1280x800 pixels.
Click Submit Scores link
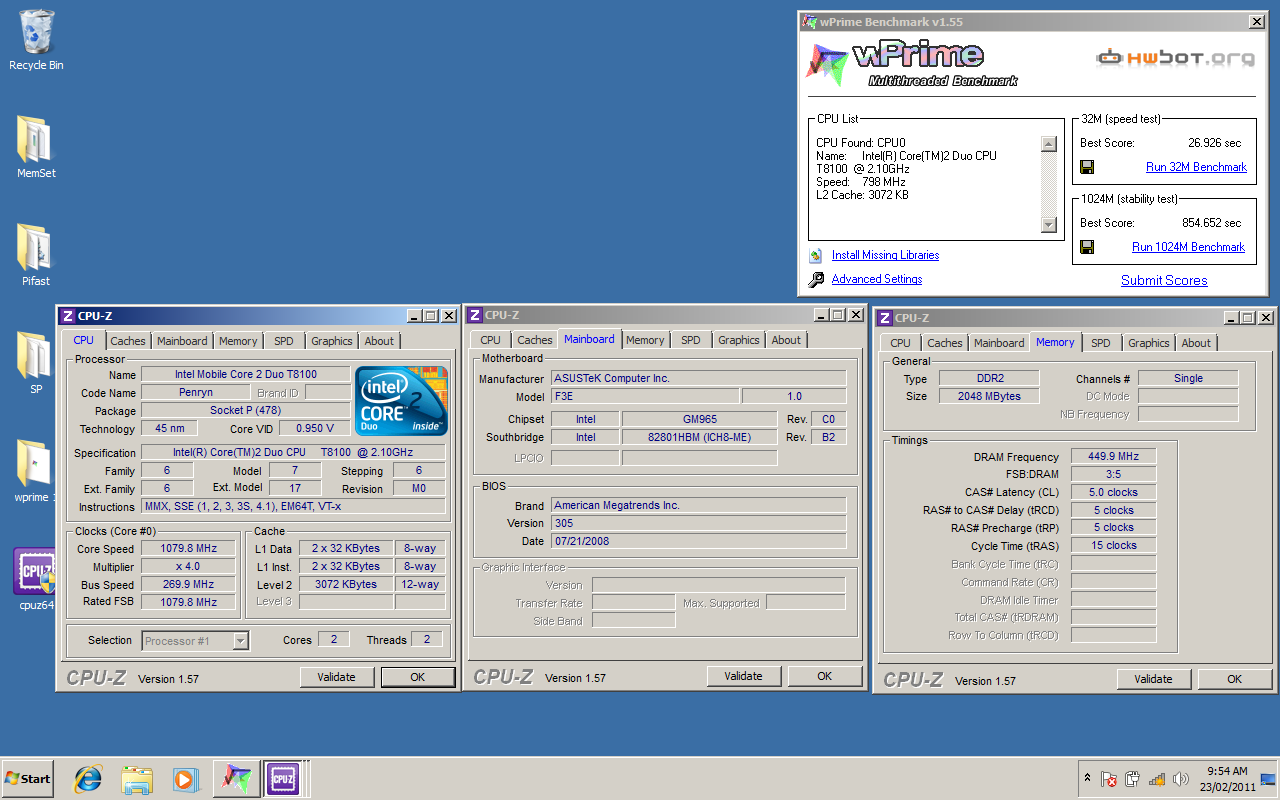(x=1164, y=280)
